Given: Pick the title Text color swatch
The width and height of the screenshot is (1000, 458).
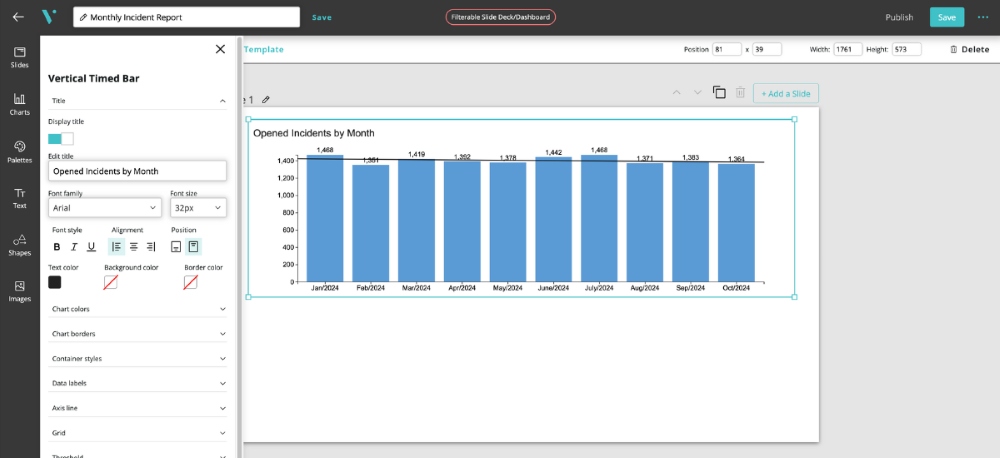Looking at the screenshot, I should pos(55,282).
